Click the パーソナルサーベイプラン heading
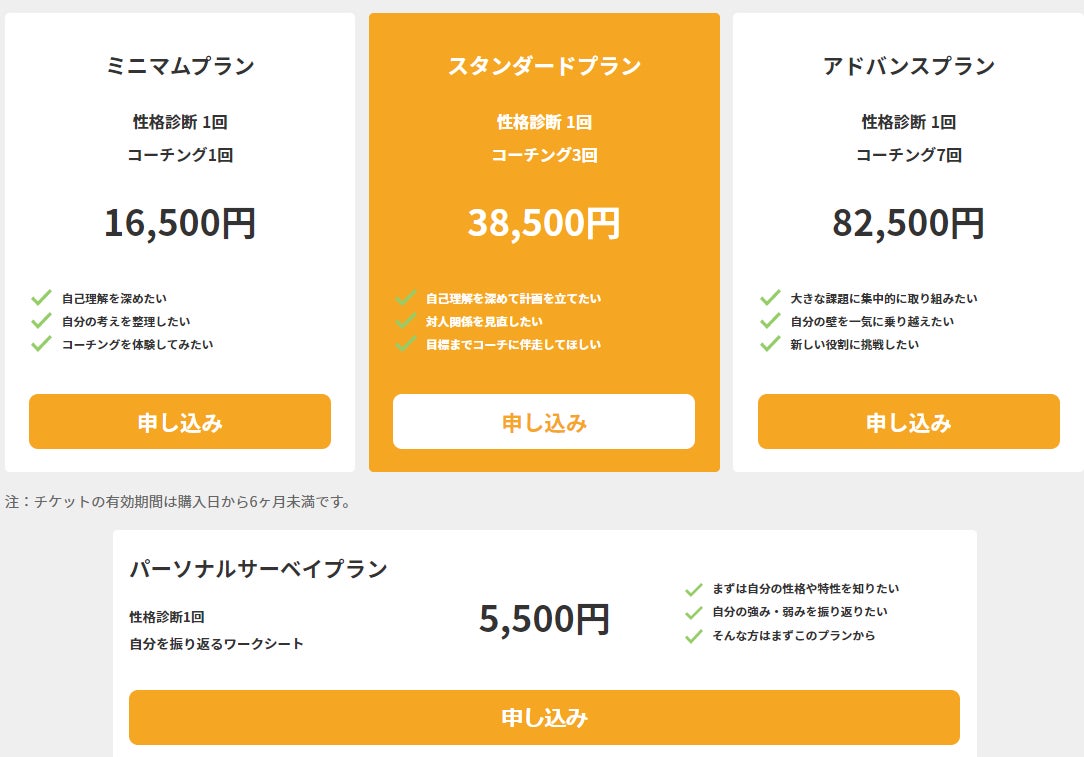1084x757 pixels. (x=258, y=569)
